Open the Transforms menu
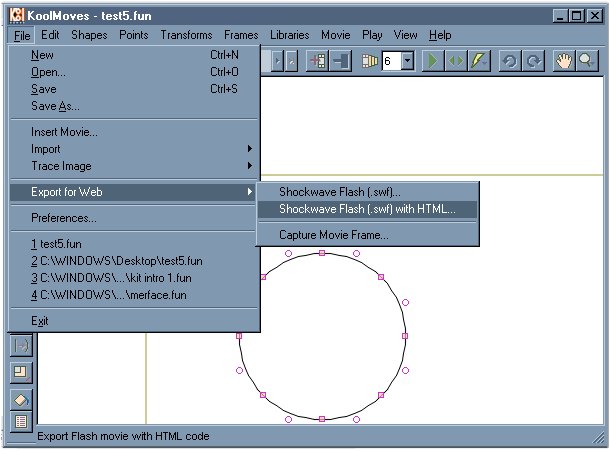Viewport: 610px width, 450px height. 186,35
